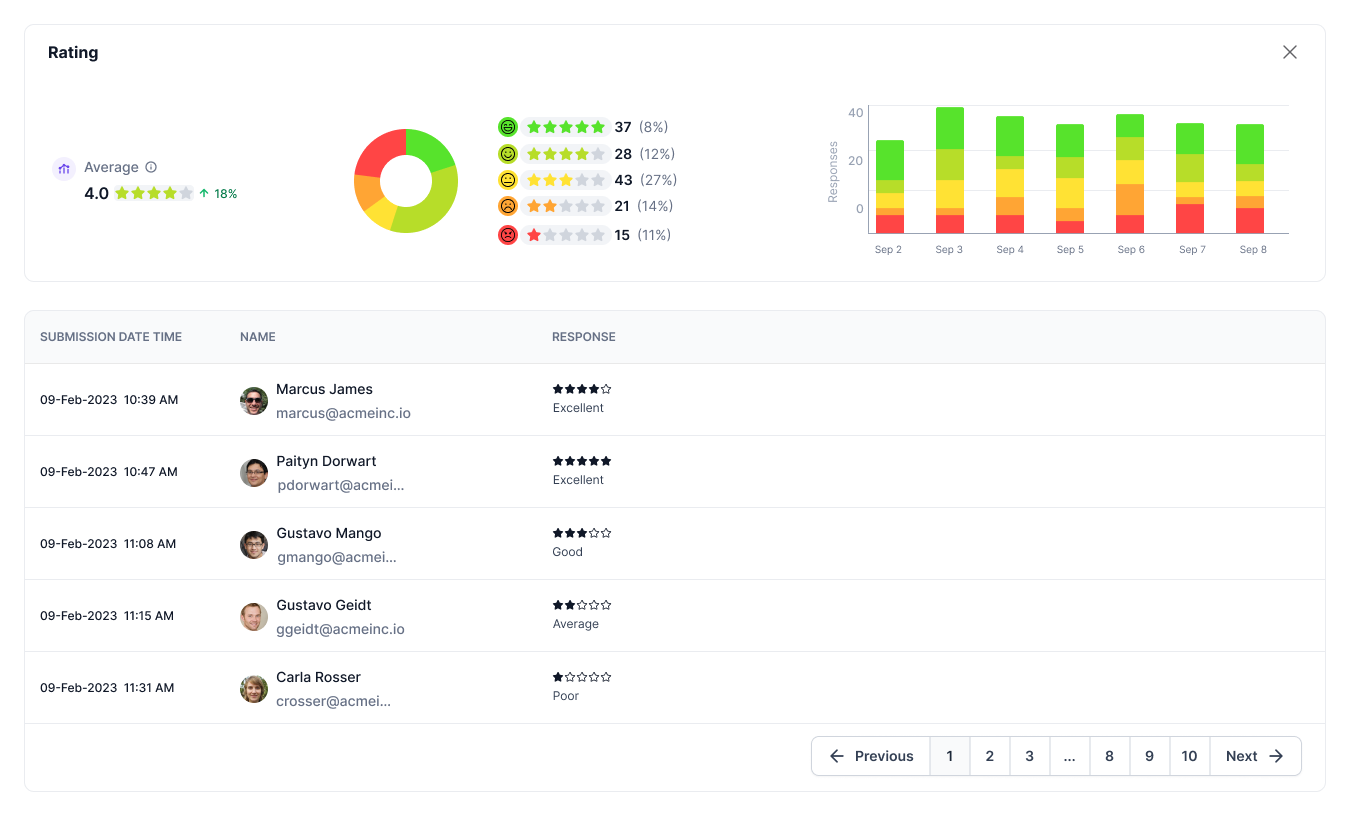Sort by Submission Date Time column header
The width and height of the screenshot is (1350, 816).
pyautogui.click(x=111, y=337)
